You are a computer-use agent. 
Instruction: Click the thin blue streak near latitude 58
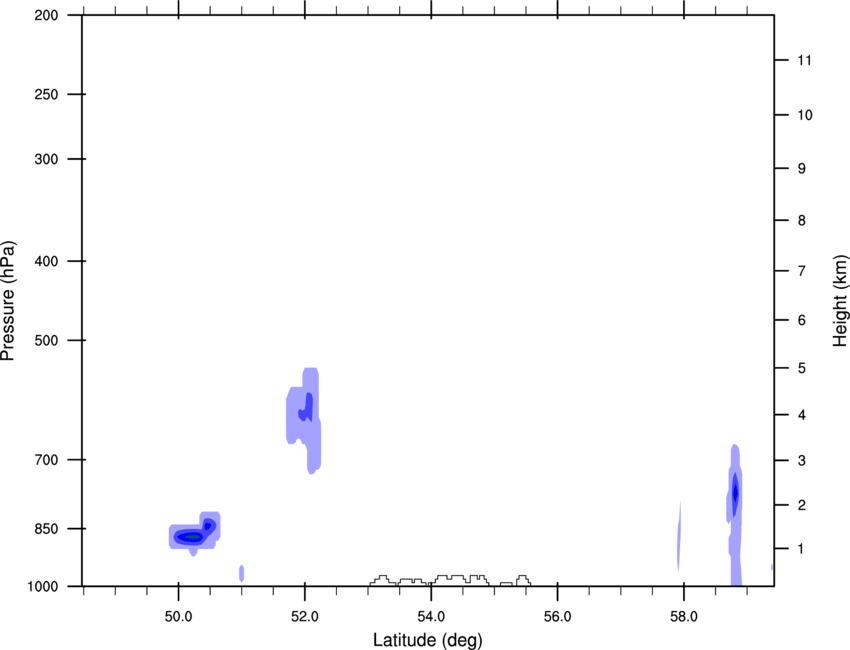tap(679, 537)
